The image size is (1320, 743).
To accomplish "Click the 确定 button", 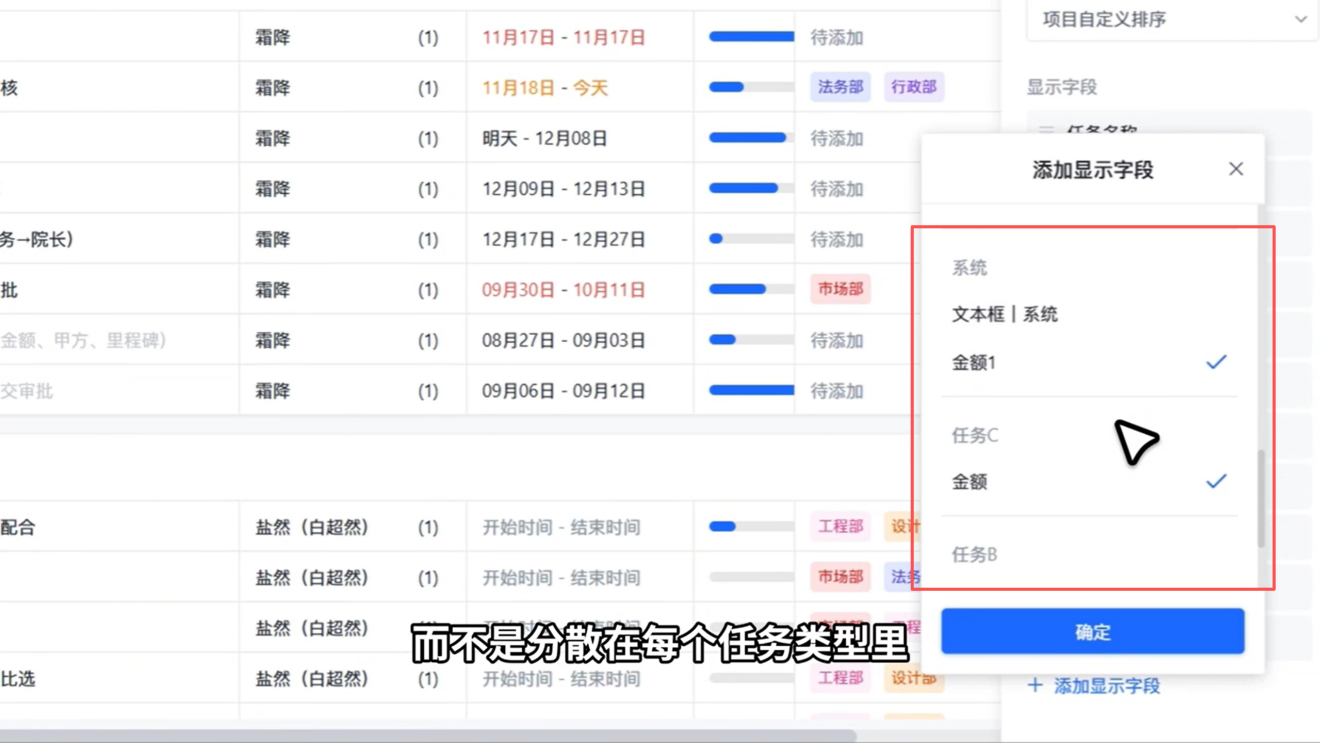I will (x=1092, y=631).
